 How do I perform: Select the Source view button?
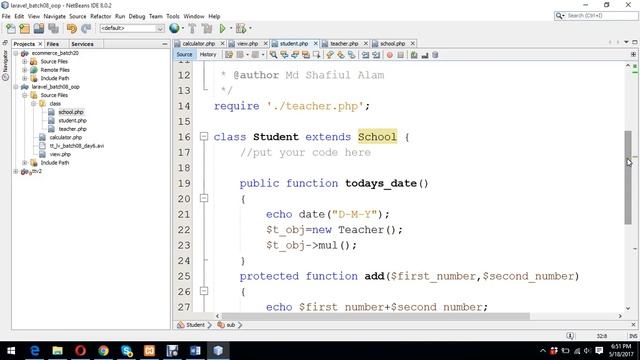click(x=184, y=55)
